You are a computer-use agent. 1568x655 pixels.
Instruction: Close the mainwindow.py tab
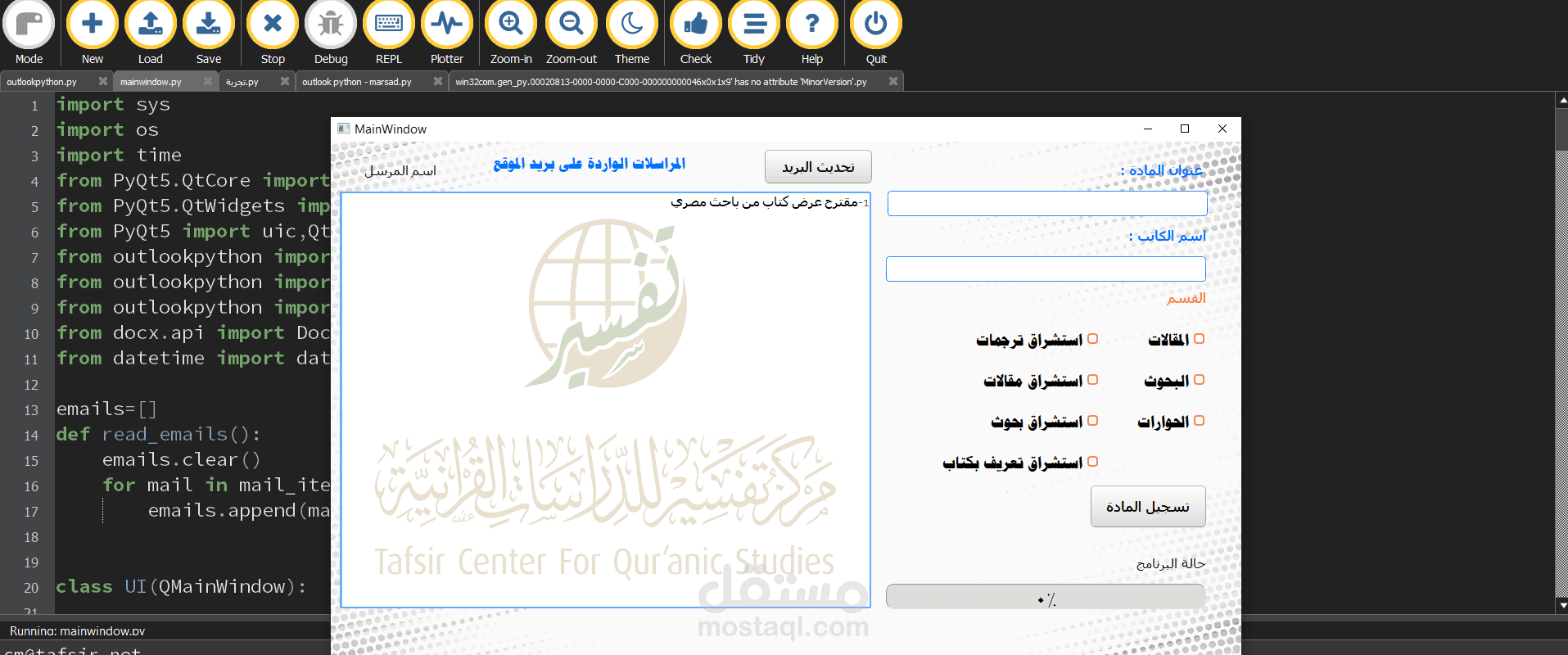click(x=208, y=81)
